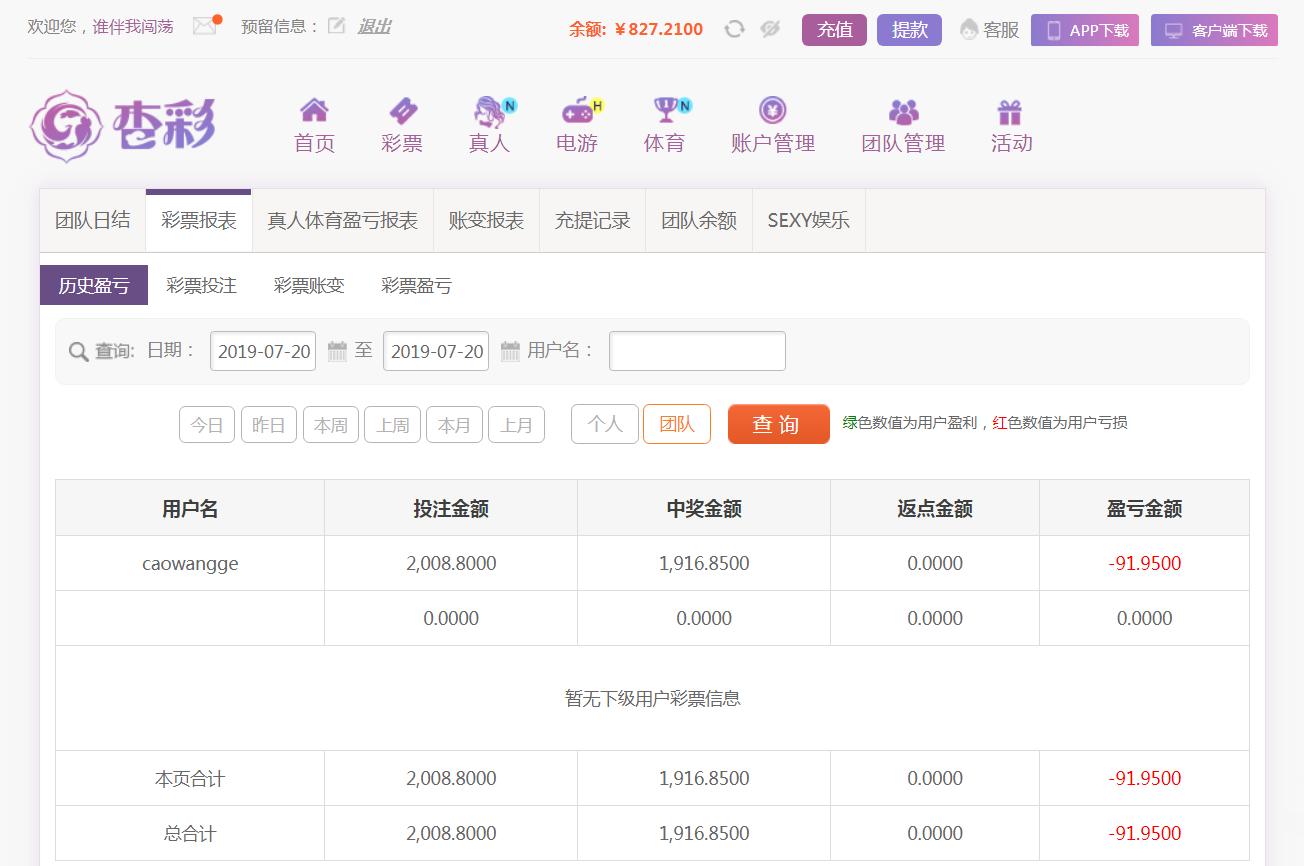Open 团队管理 team icon

tap(903, 110)
